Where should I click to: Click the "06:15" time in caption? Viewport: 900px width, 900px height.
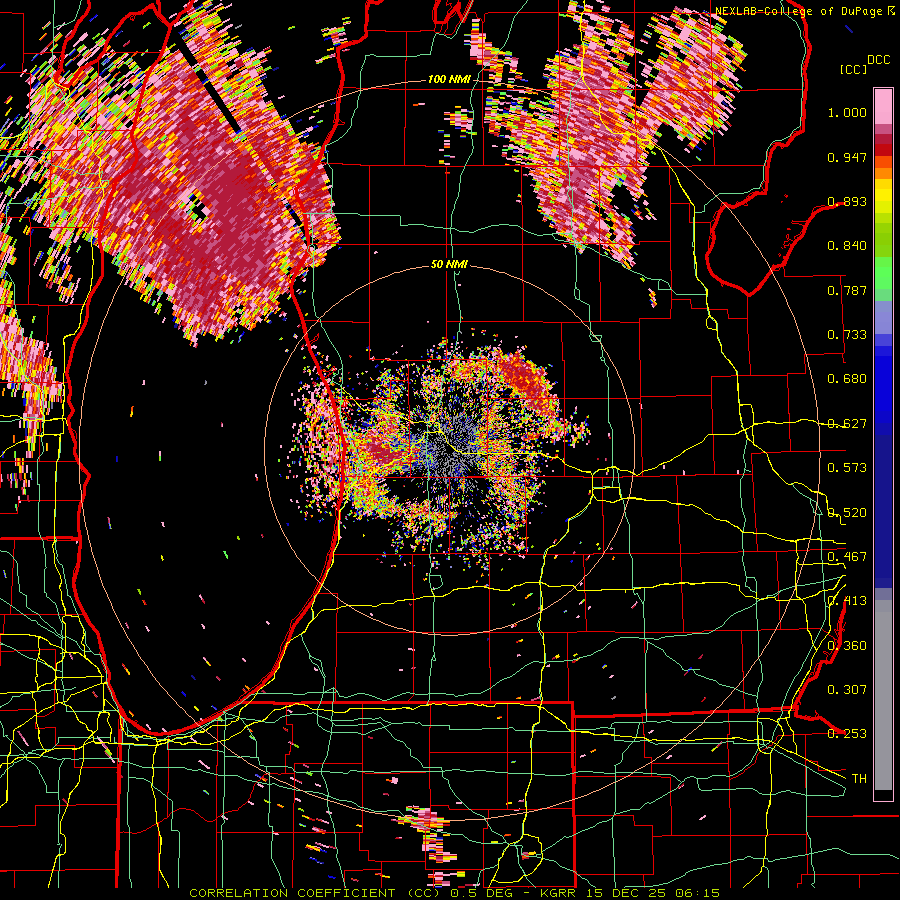click(x=698, y=893)
